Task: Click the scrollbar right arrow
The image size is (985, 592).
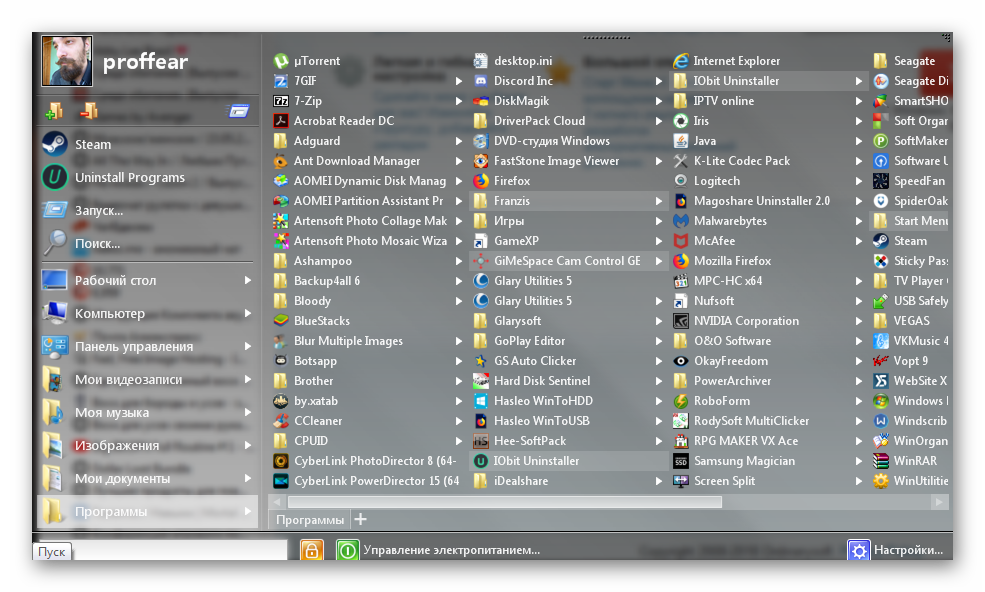Action: click(x=940, y=502)
